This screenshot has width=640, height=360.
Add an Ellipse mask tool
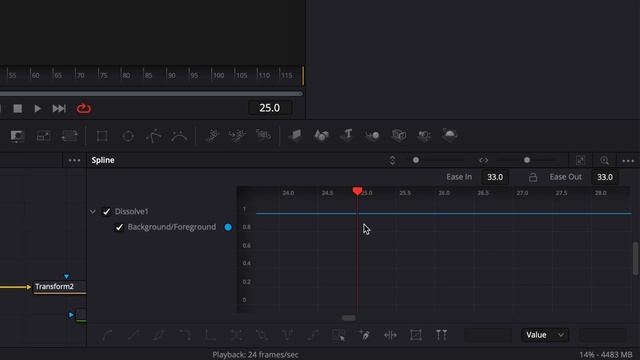(128, 136)
